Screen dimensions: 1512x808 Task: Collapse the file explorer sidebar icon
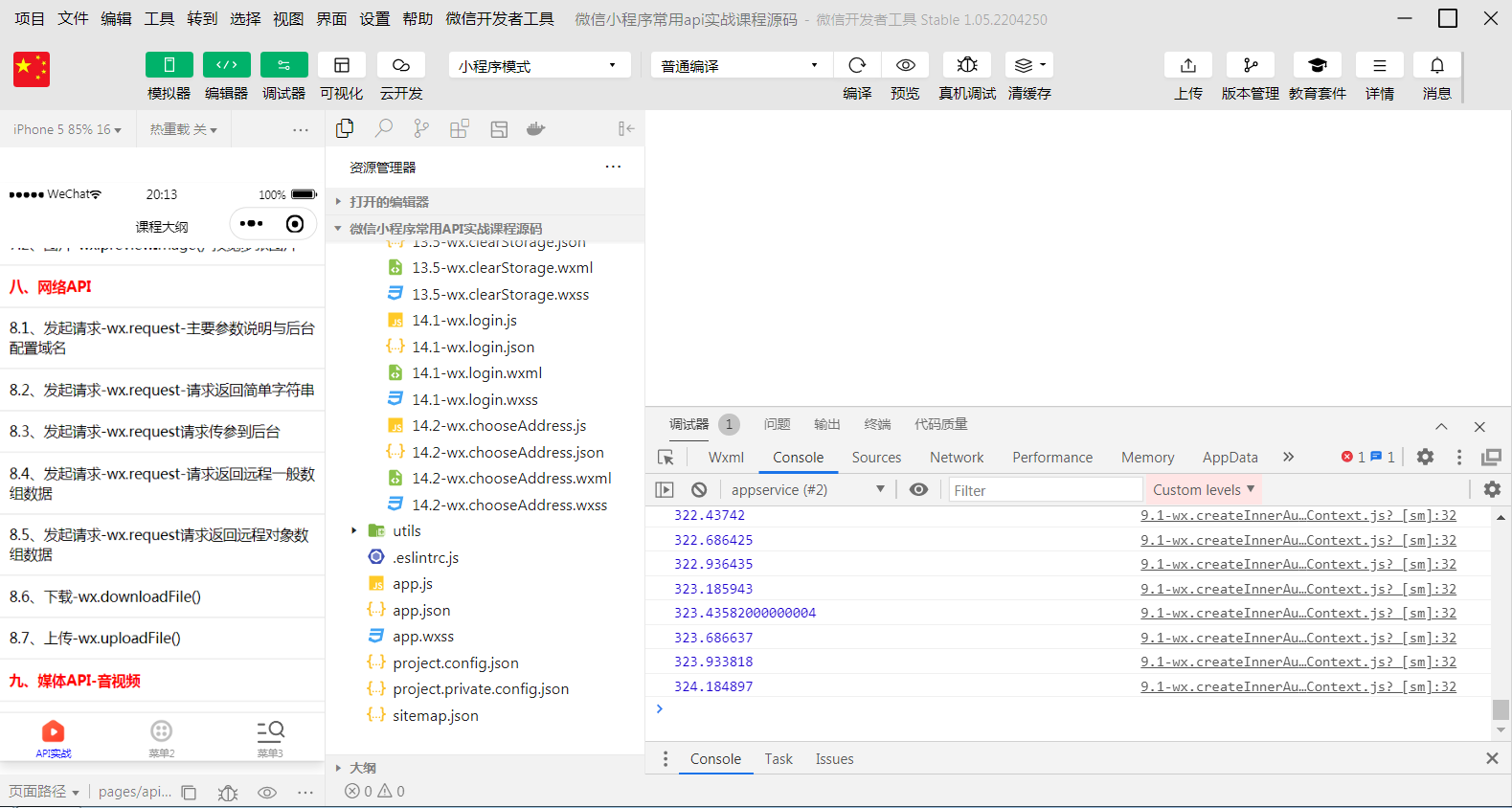pyautogui.click(x=626, y=128)
